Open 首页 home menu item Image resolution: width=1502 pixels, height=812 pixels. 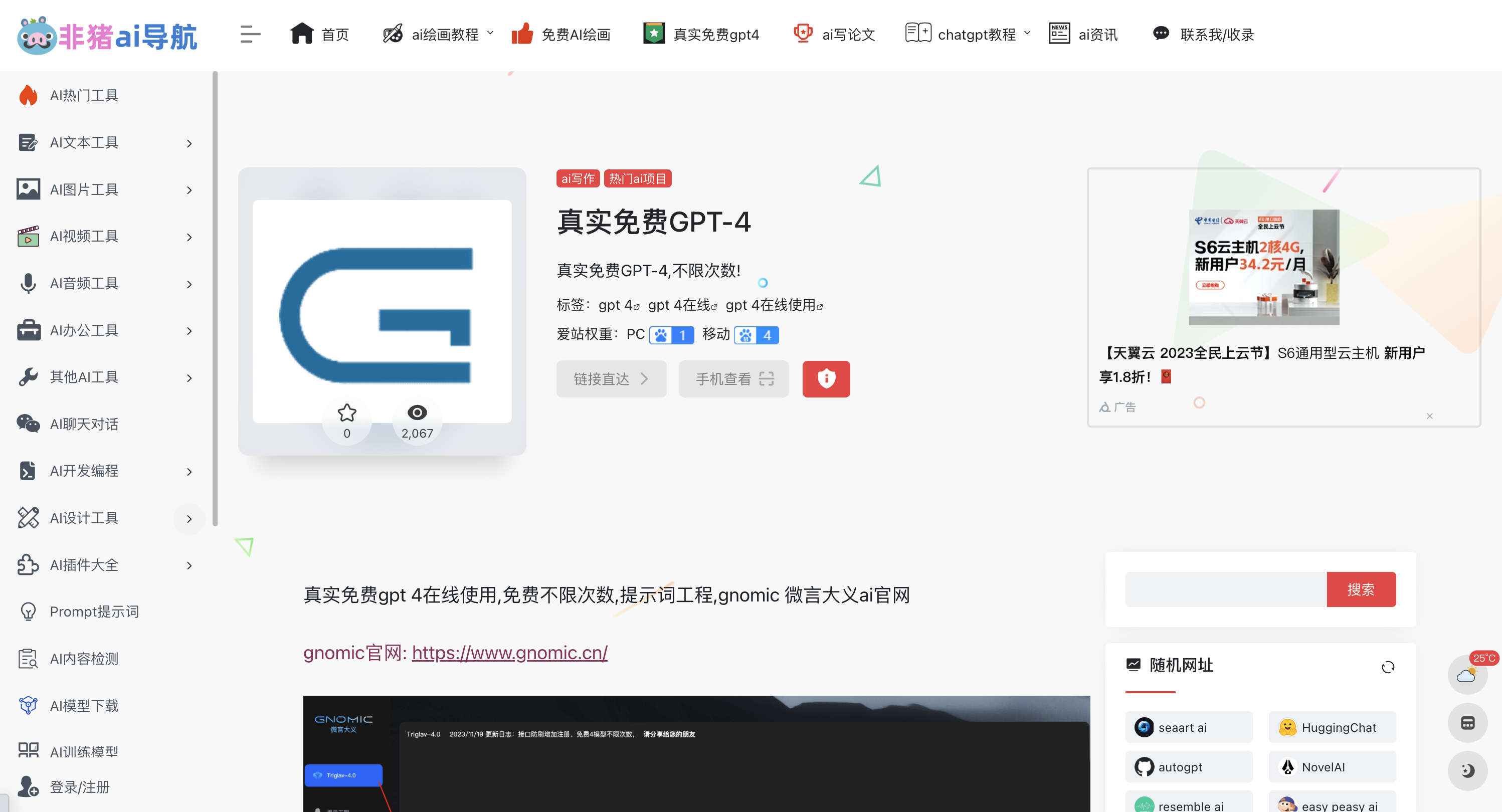[x=319, y=35]
